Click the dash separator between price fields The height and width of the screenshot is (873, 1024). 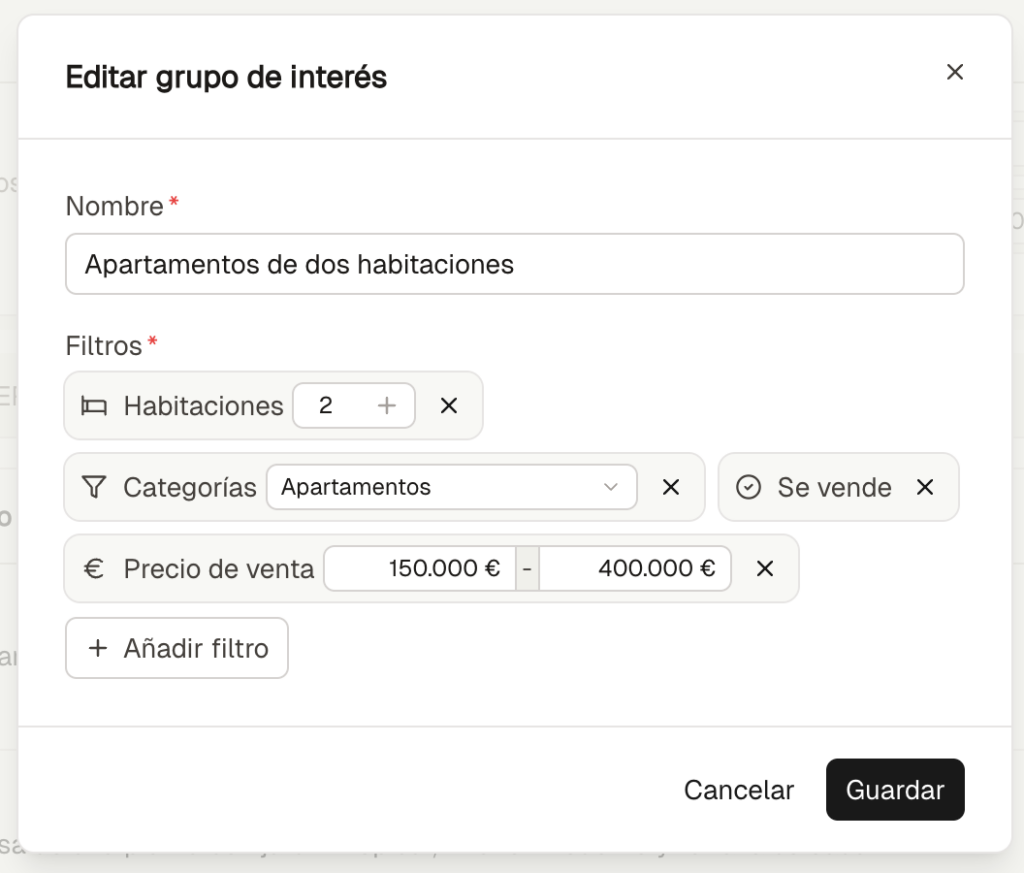click(x=527, y=568)
